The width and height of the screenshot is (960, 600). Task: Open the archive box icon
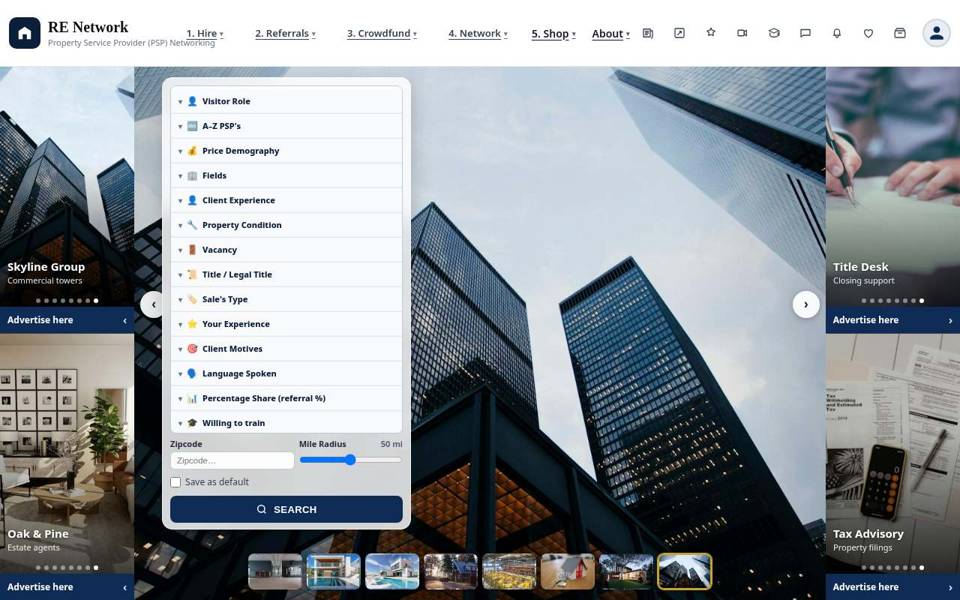pos(900,33)
